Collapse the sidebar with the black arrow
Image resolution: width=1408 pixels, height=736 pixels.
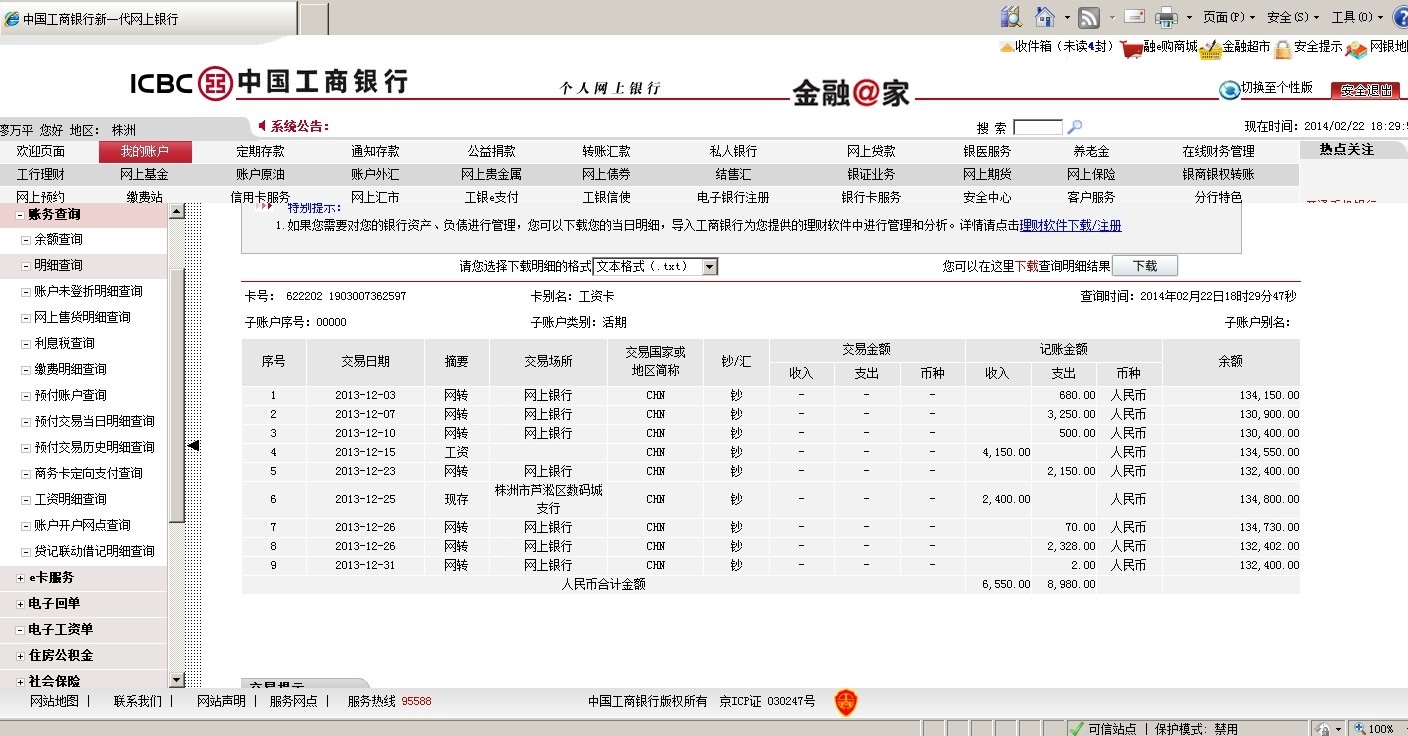(x=194, y=446)
